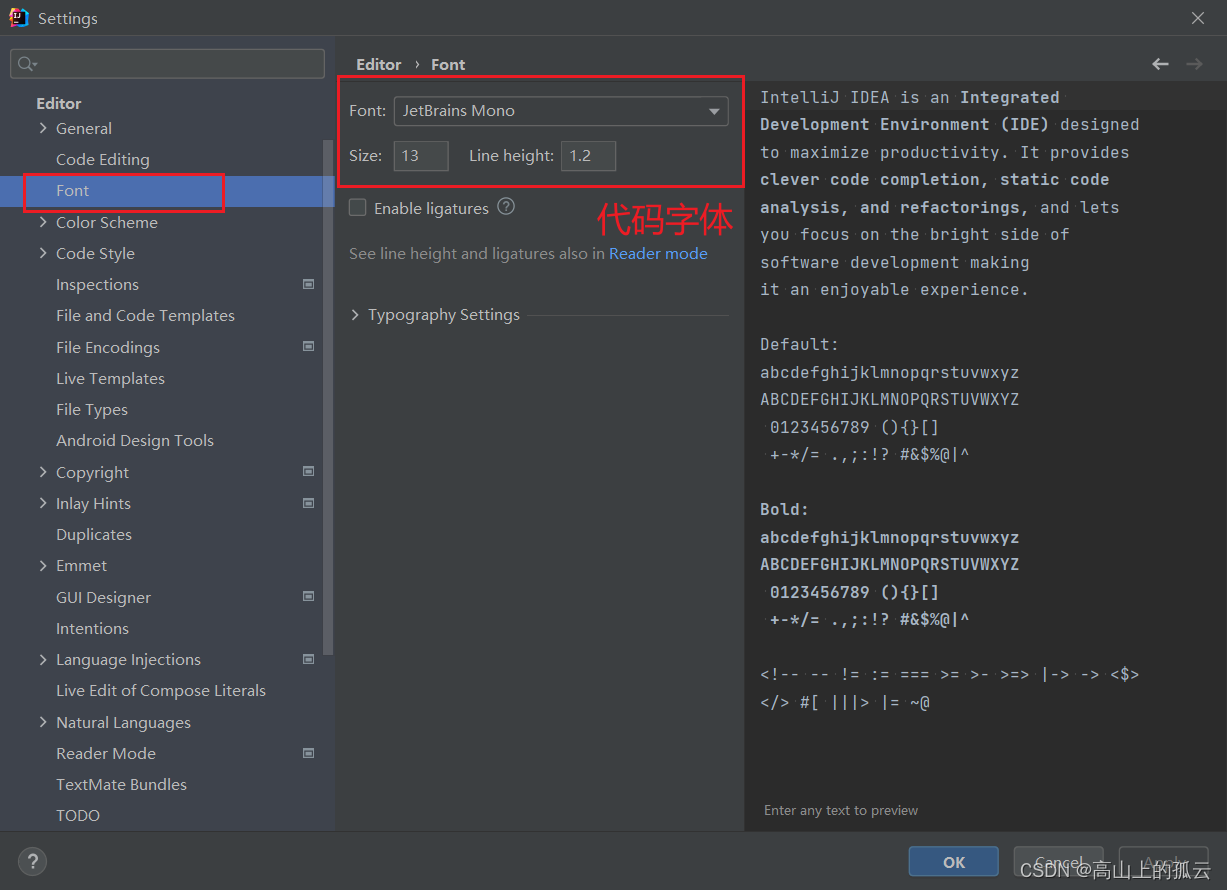The width and height of the screenshot is (1227, 890).
Task: Click 'Enter any text to preview' hint
Action: [x=841, y=810]
